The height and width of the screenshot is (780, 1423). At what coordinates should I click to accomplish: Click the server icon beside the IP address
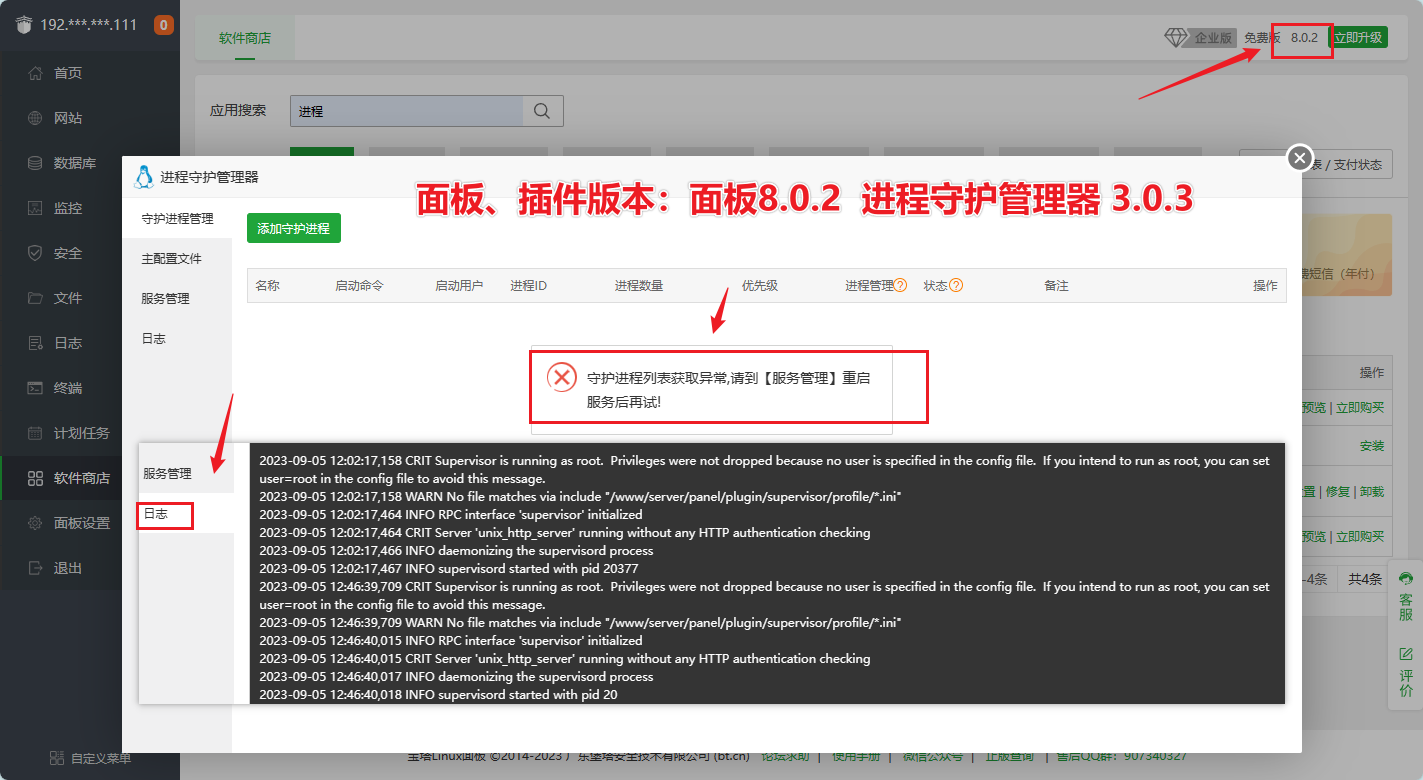[x=24, y=24]
